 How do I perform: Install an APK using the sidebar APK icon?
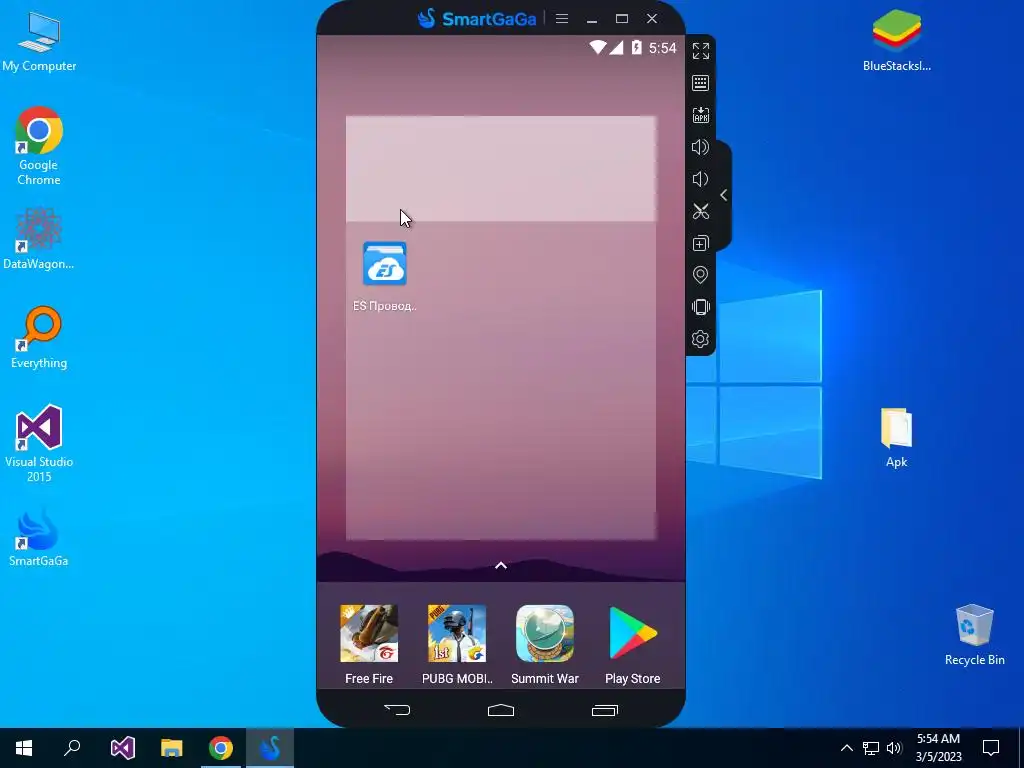(x=701, y=115)
